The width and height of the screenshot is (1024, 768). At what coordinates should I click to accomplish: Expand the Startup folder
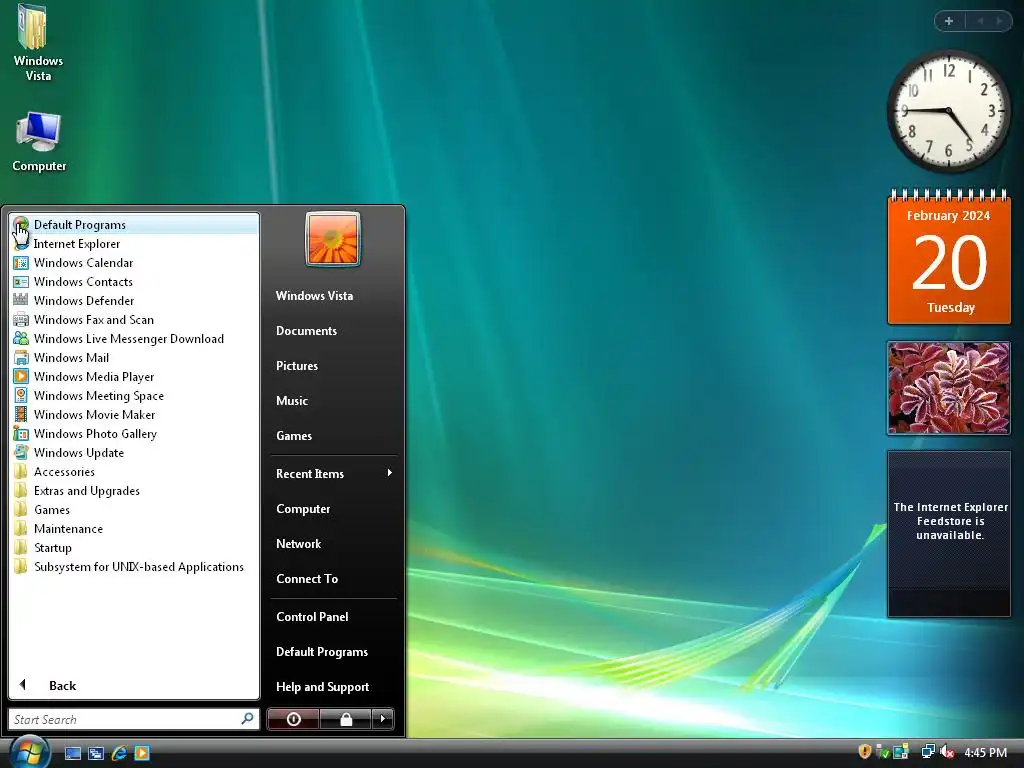tap(135, 547)
